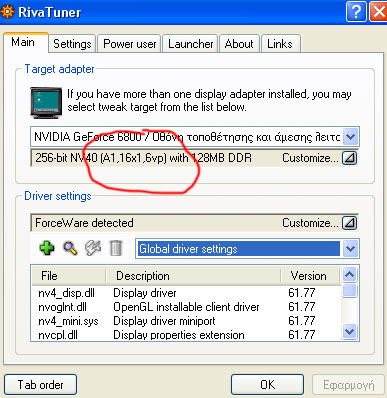Go to the Links tab
Screen dimensions: 387x398
click(280, 44)
